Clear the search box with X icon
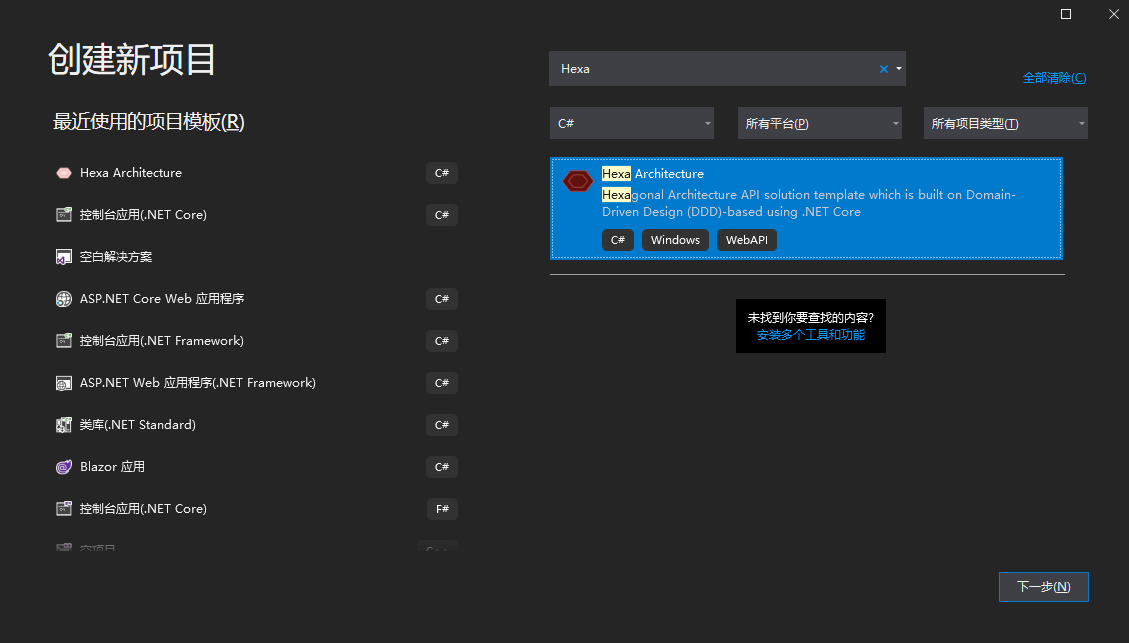The width and height of the screenshot is (1129, 643). 883,69
